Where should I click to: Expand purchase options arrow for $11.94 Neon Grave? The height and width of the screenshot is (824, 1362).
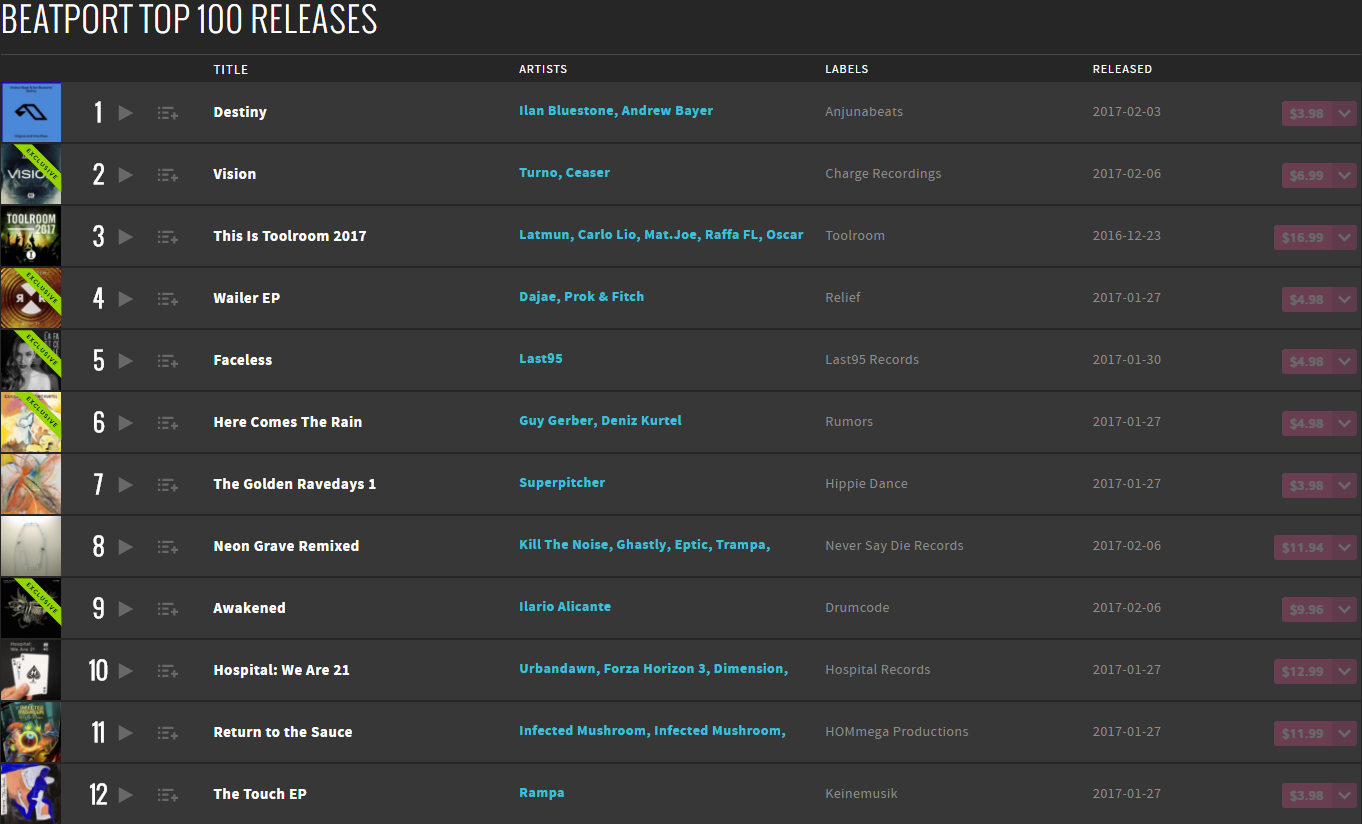pos(1344,547)
